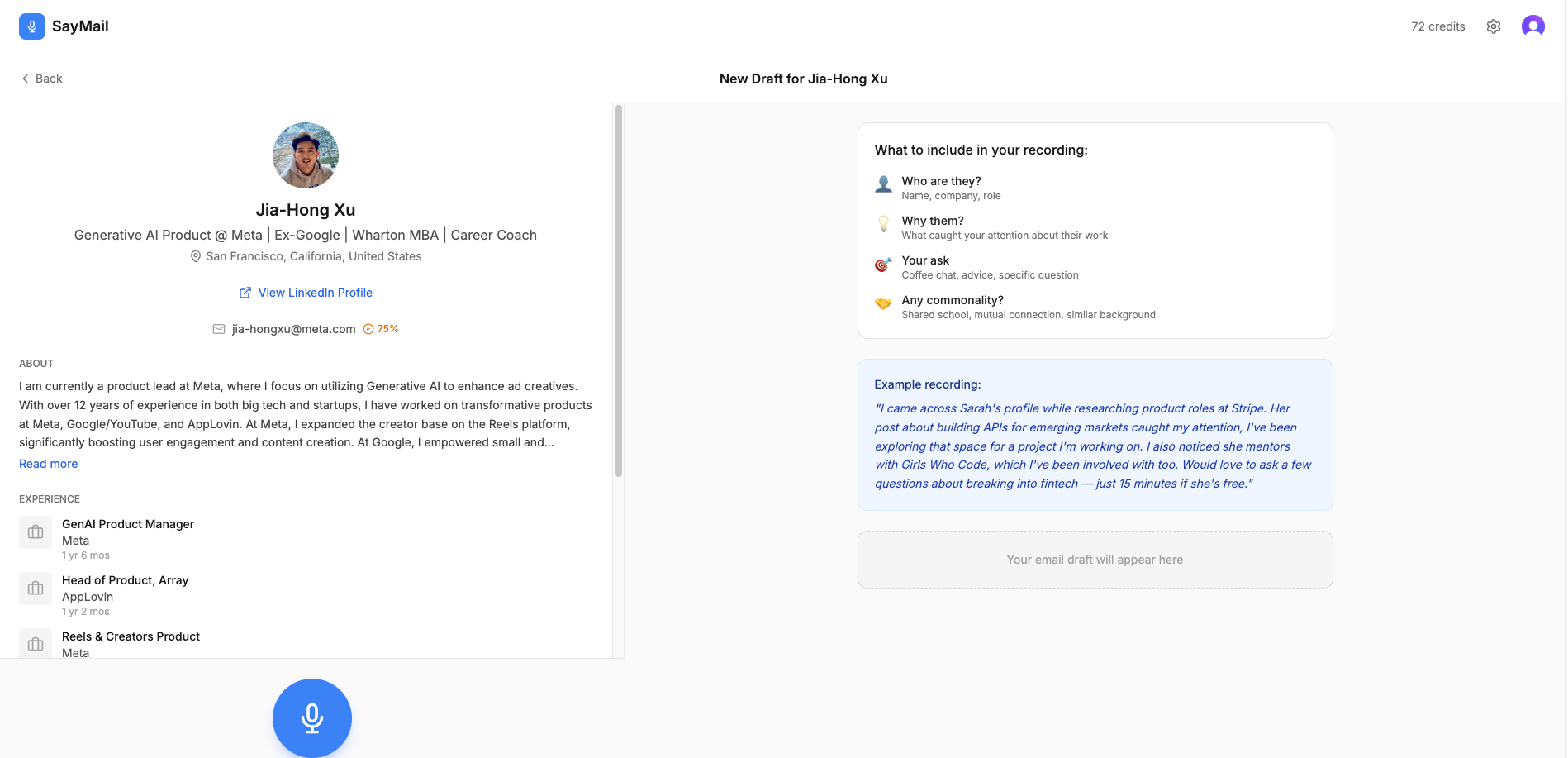Go back using the Back button
Image resolution: width=1568 pixels, height=758 pixels.
pyautogui.click(x=42, y=79)
